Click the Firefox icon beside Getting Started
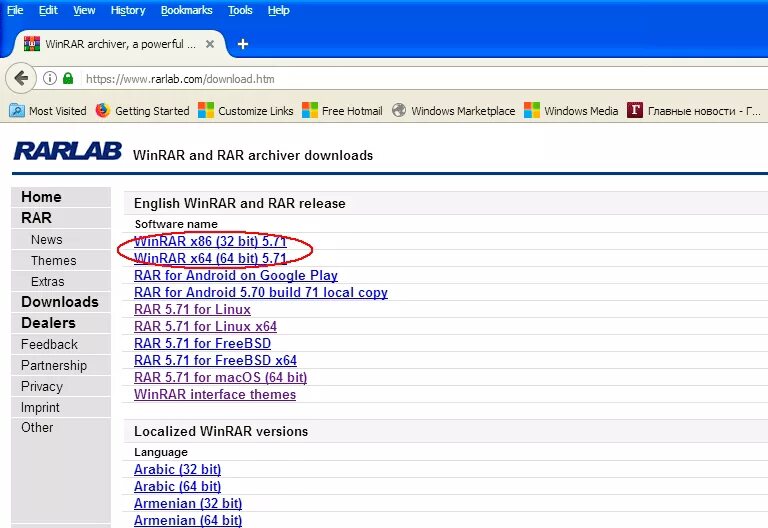The image size is (768, 528). 102,110
